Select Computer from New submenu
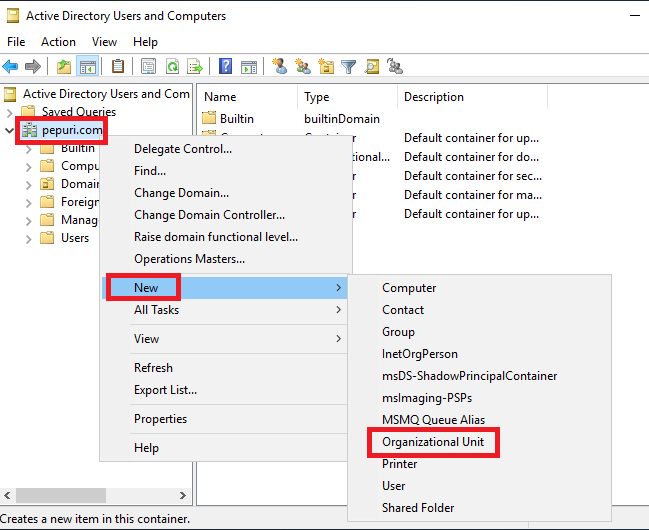 pyautogui.click(x=479, y=288)
